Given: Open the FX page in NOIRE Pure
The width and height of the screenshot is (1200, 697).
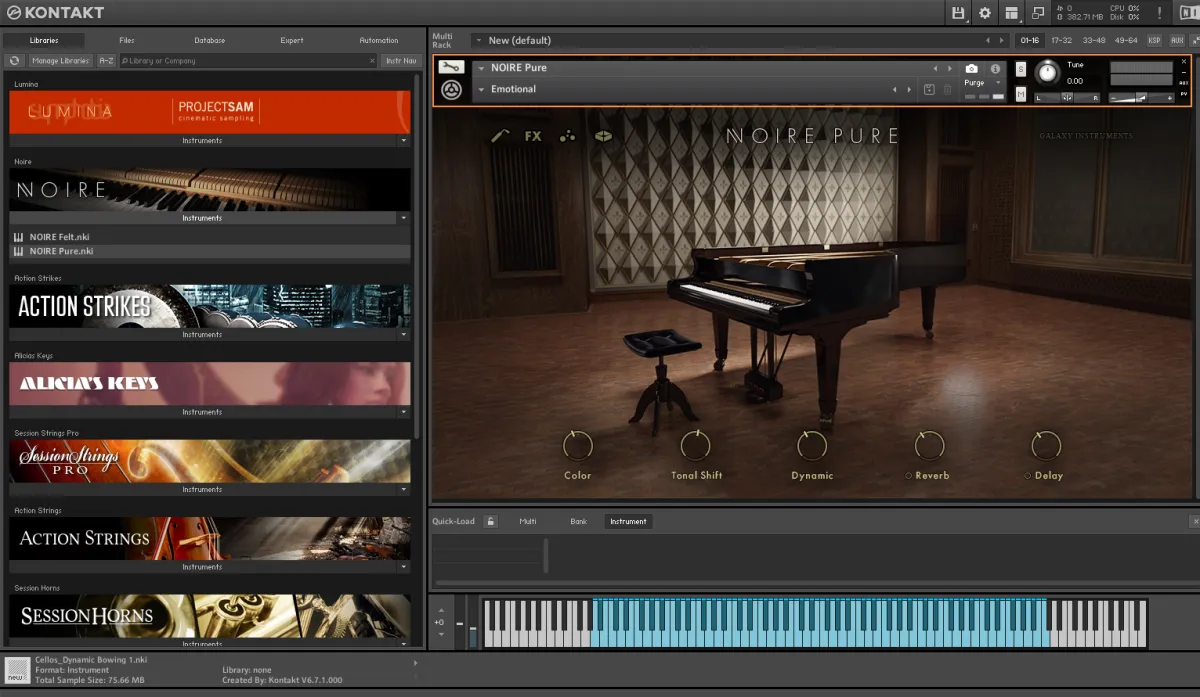Looking at the screenshot, I should coord(533,136).
